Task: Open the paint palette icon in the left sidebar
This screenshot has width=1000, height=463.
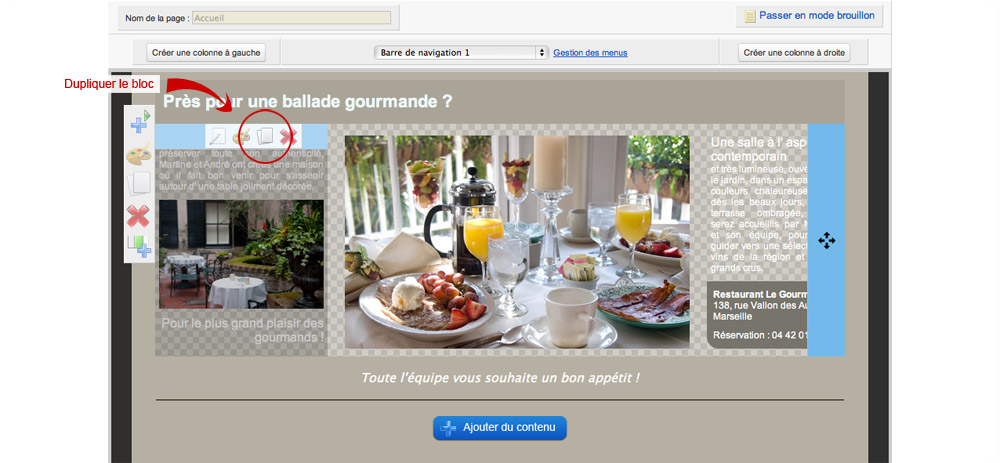Action: tap(138, 154)
